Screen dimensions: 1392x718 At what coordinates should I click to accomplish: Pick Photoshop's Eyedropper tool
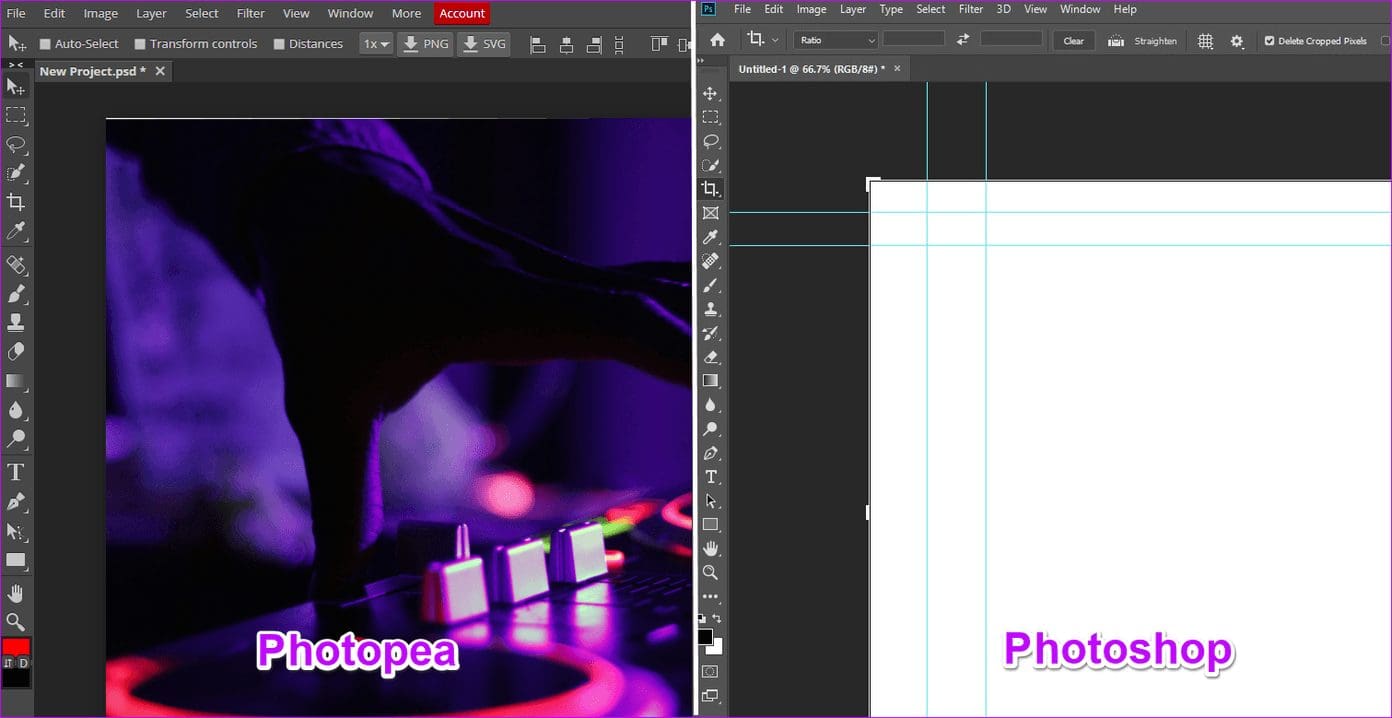tap(710, 237)
